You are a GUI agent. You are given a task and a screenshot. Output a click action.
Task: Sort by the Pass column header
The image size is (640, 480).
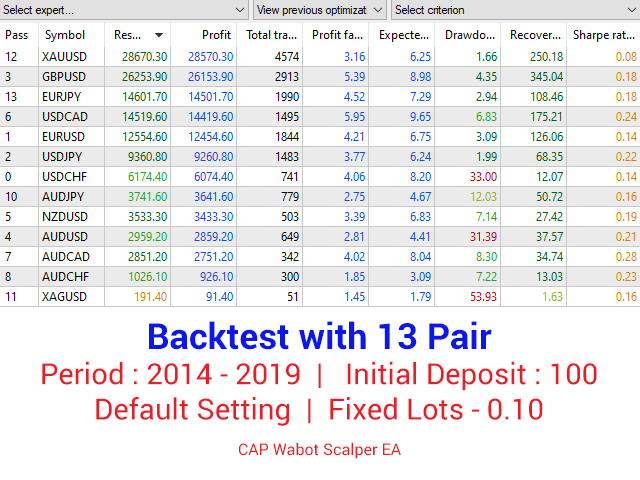[x=18, y=35]
